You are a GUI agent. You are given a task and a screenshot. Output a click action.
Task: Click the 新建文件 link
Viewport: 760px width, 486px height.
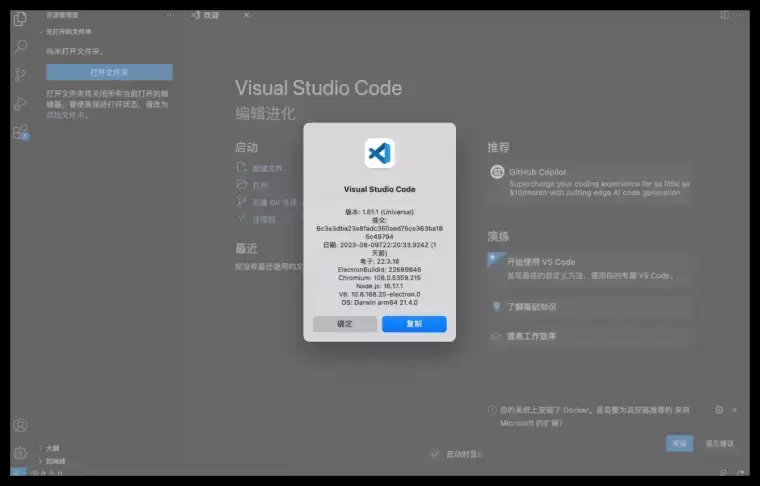pos(267,168)
